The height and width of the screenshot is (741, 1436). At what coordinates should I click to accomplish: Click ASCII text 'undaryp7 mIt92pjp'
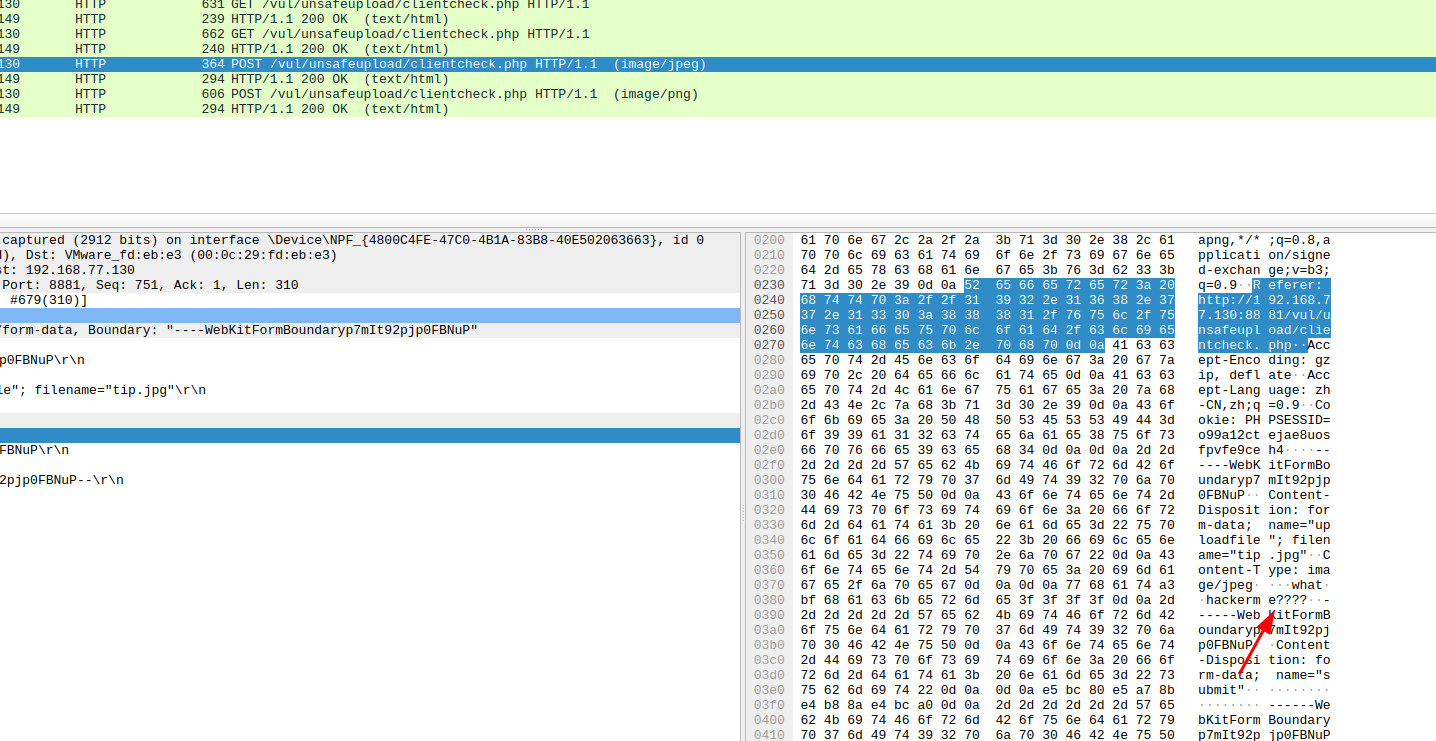coord(1264,480)
